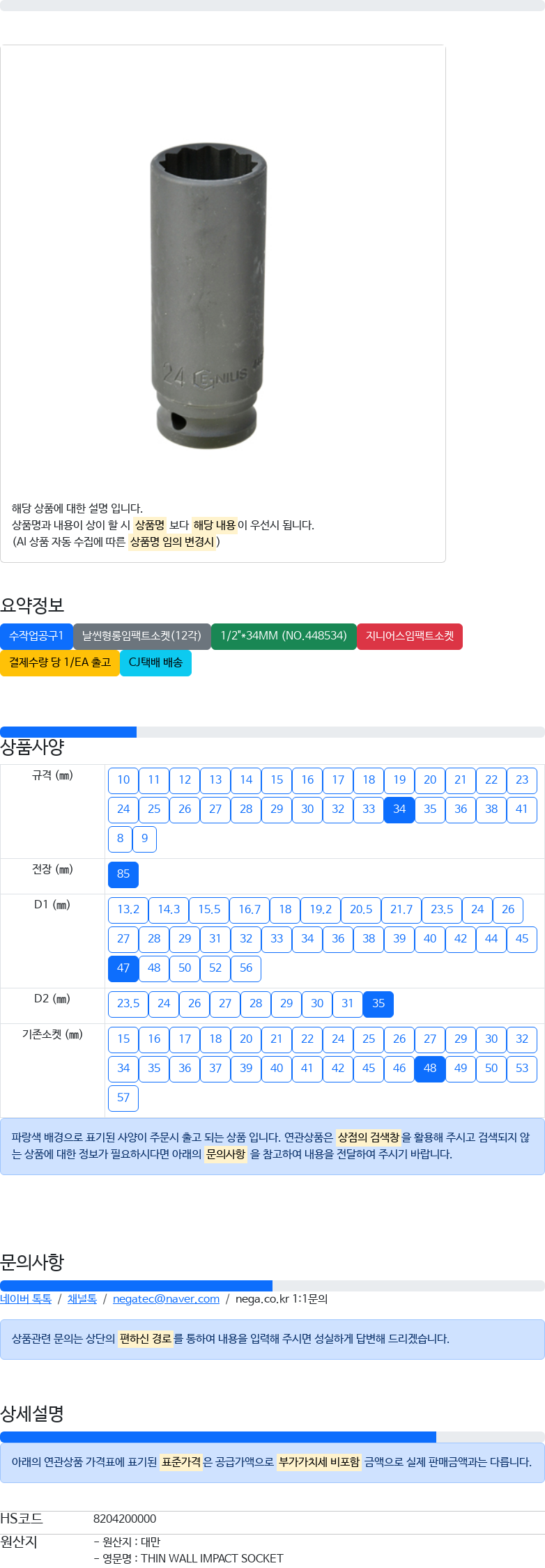Choose 13.2 in the D1 row

click(x=128, y=910)
